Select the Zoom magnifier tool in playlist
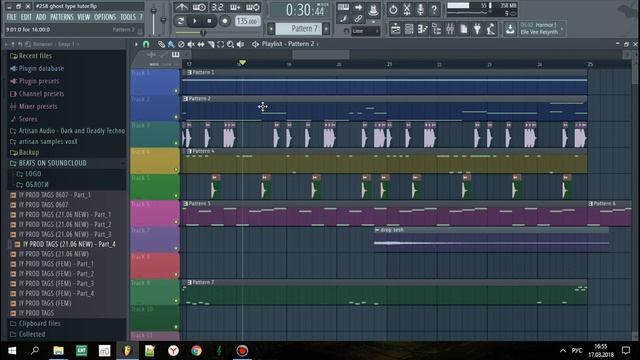This screenshot has width=640, height=360. [x=231, y=44]
